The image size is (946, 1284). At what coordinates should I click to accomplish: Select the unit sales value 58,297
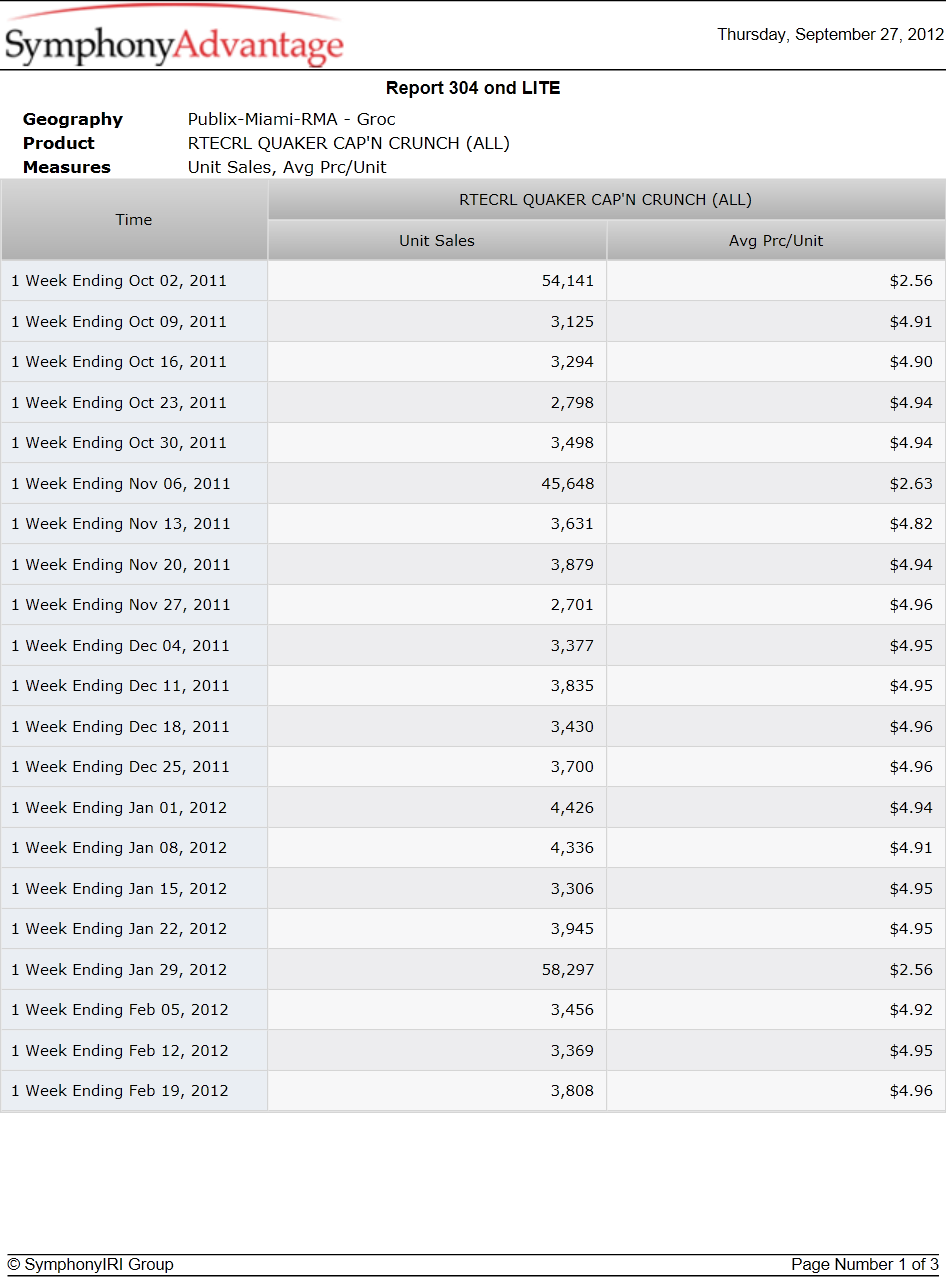pos(568,970)
